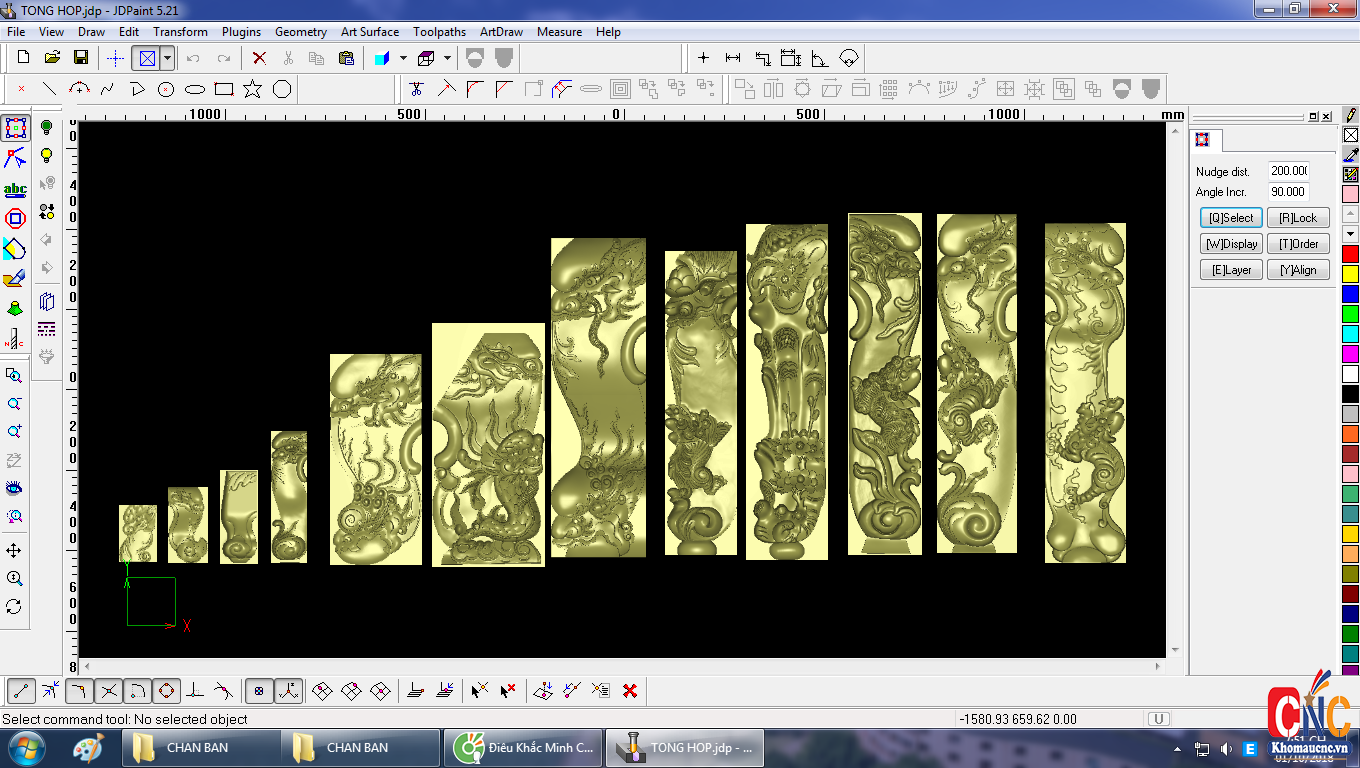Click the pan move arrows tool
The image size is (1360, 768).
14,551
